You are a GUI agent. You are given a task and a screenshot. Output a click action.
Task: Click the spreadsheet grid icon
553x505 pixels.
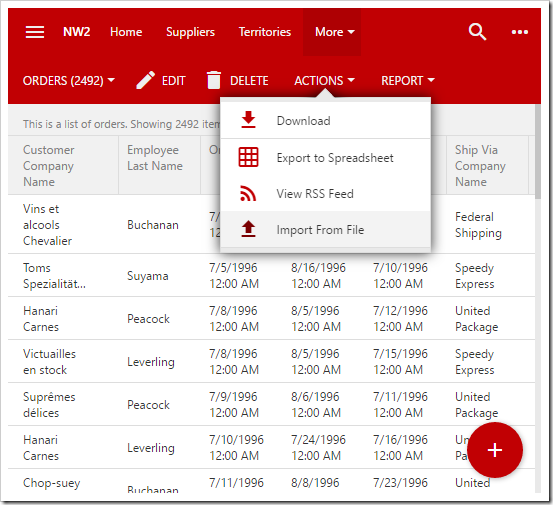coord(248,157)
